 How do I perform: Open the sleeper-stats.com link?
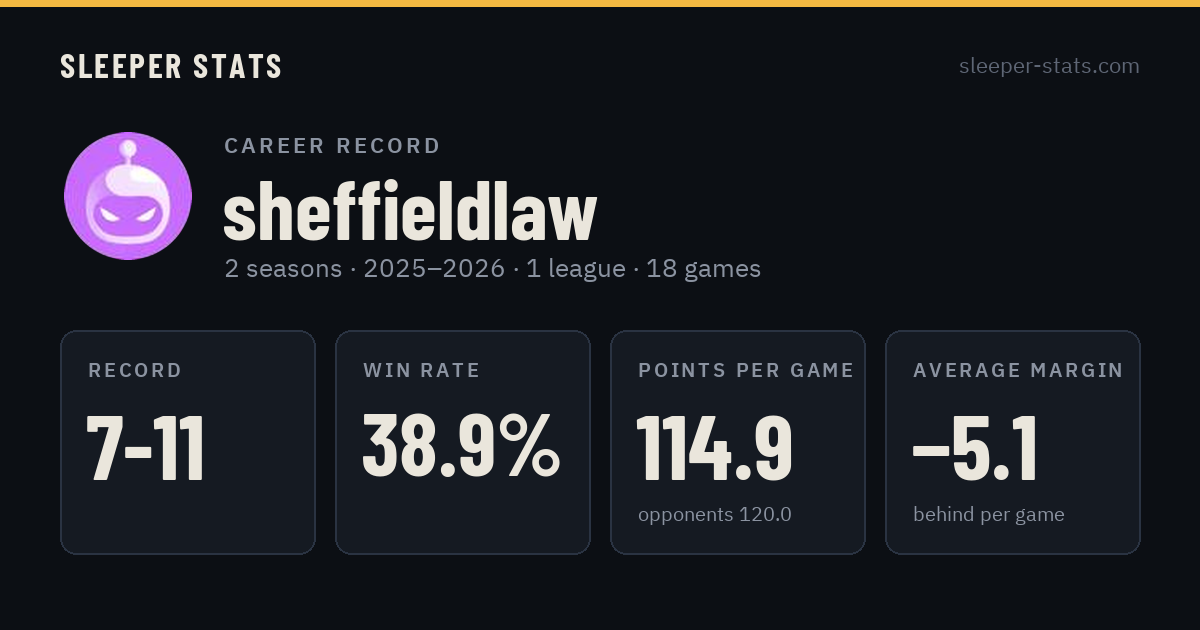click(1049, 66)
